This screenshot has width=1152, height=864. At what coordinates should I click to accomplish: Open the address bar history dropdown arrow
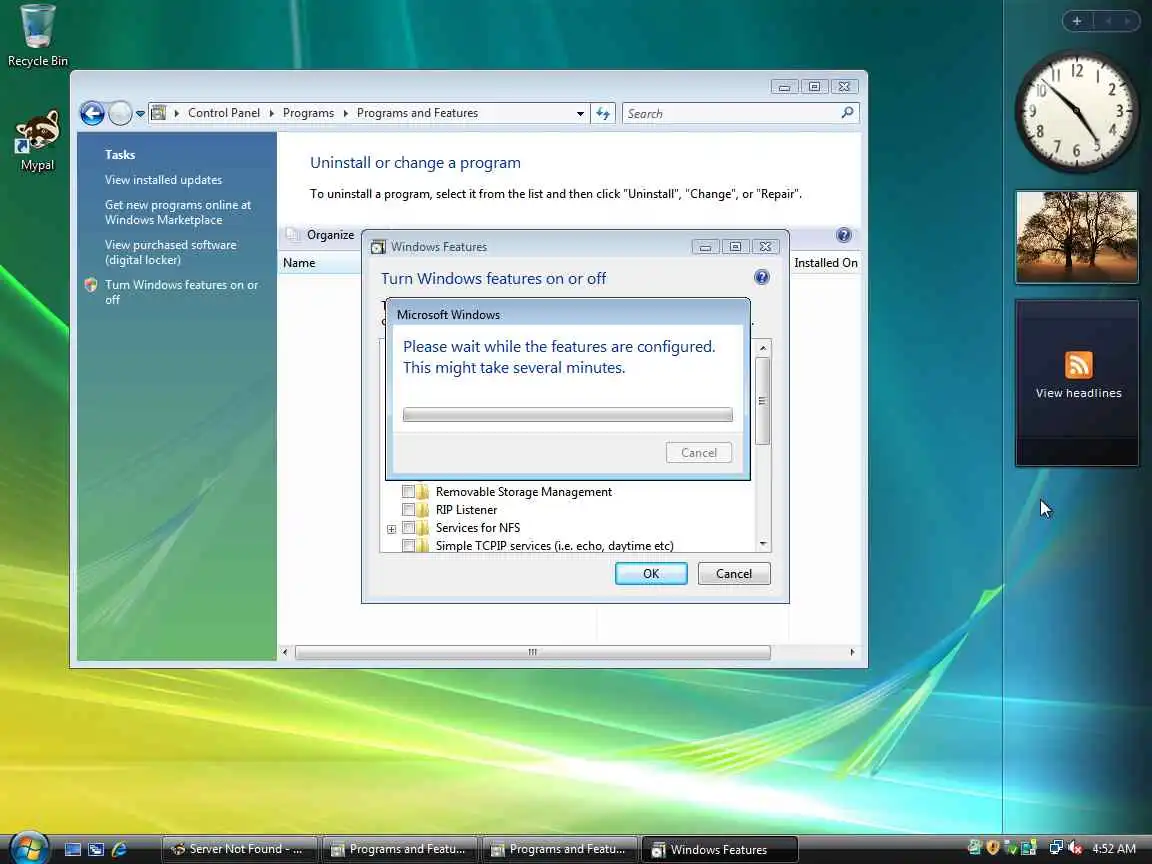pyautogui.click(x=580, y=113)
